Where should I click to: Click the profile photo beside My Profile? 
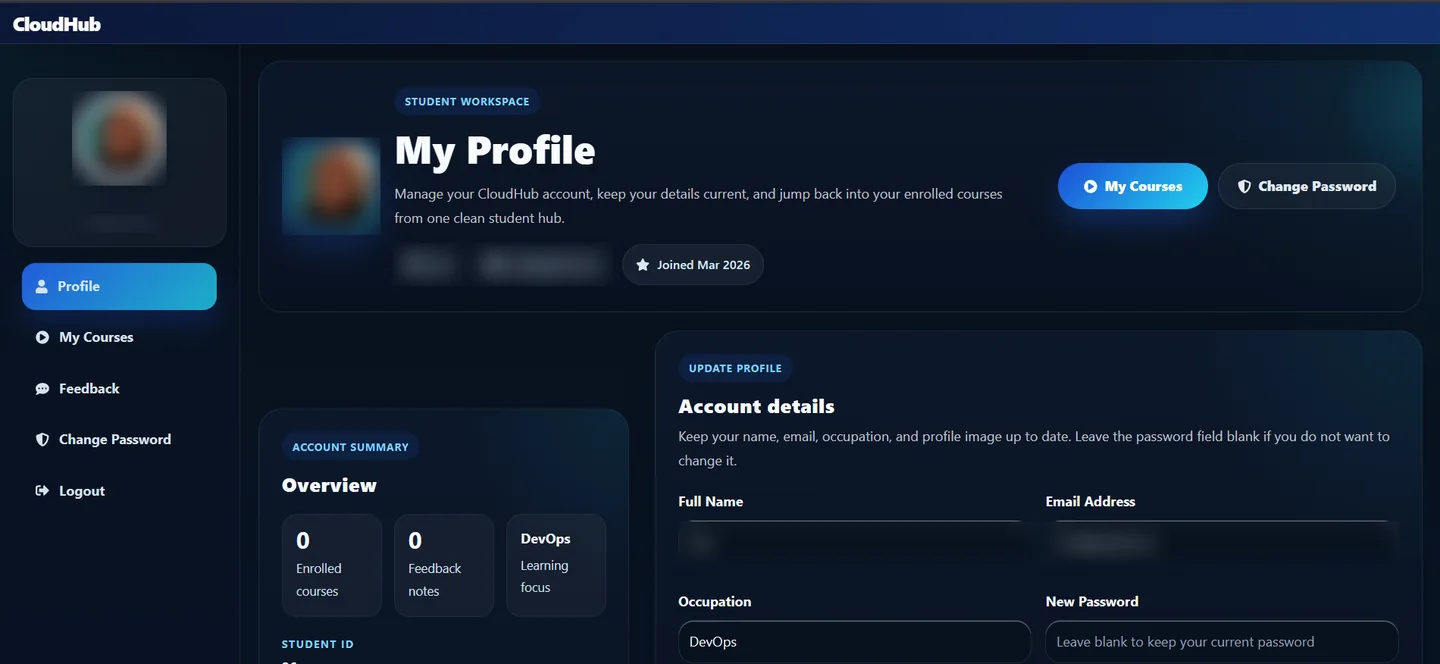pyautogui.click(x=331, y=186)
